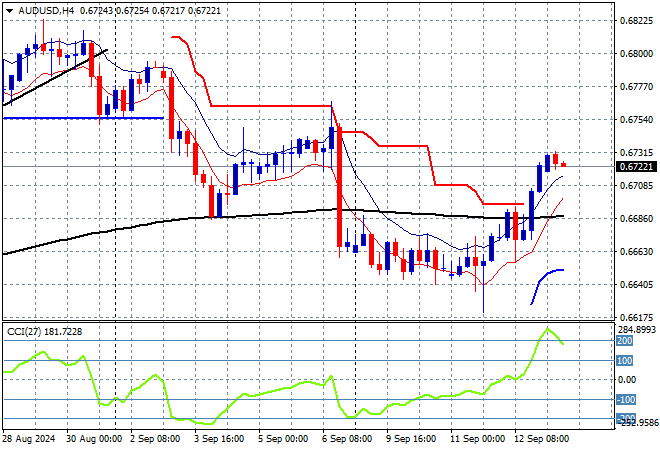Click the 2 Sep 08:00 time label

pos(154,439)
